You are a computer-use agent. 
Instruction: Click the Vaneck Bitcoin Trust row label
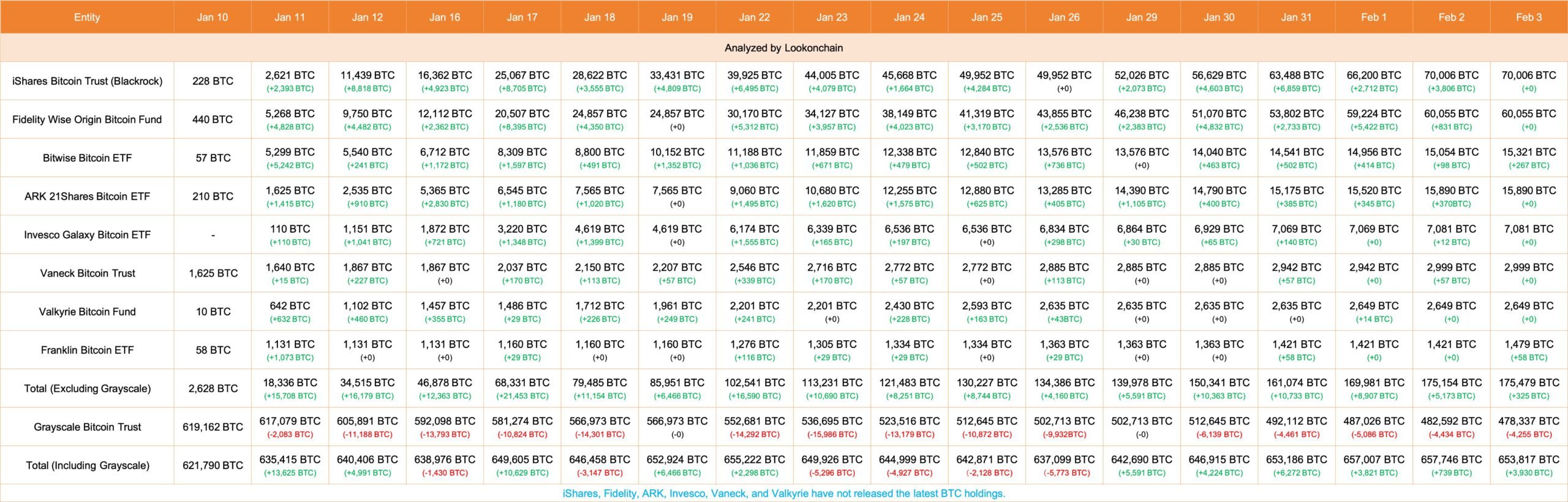(88, 273)
